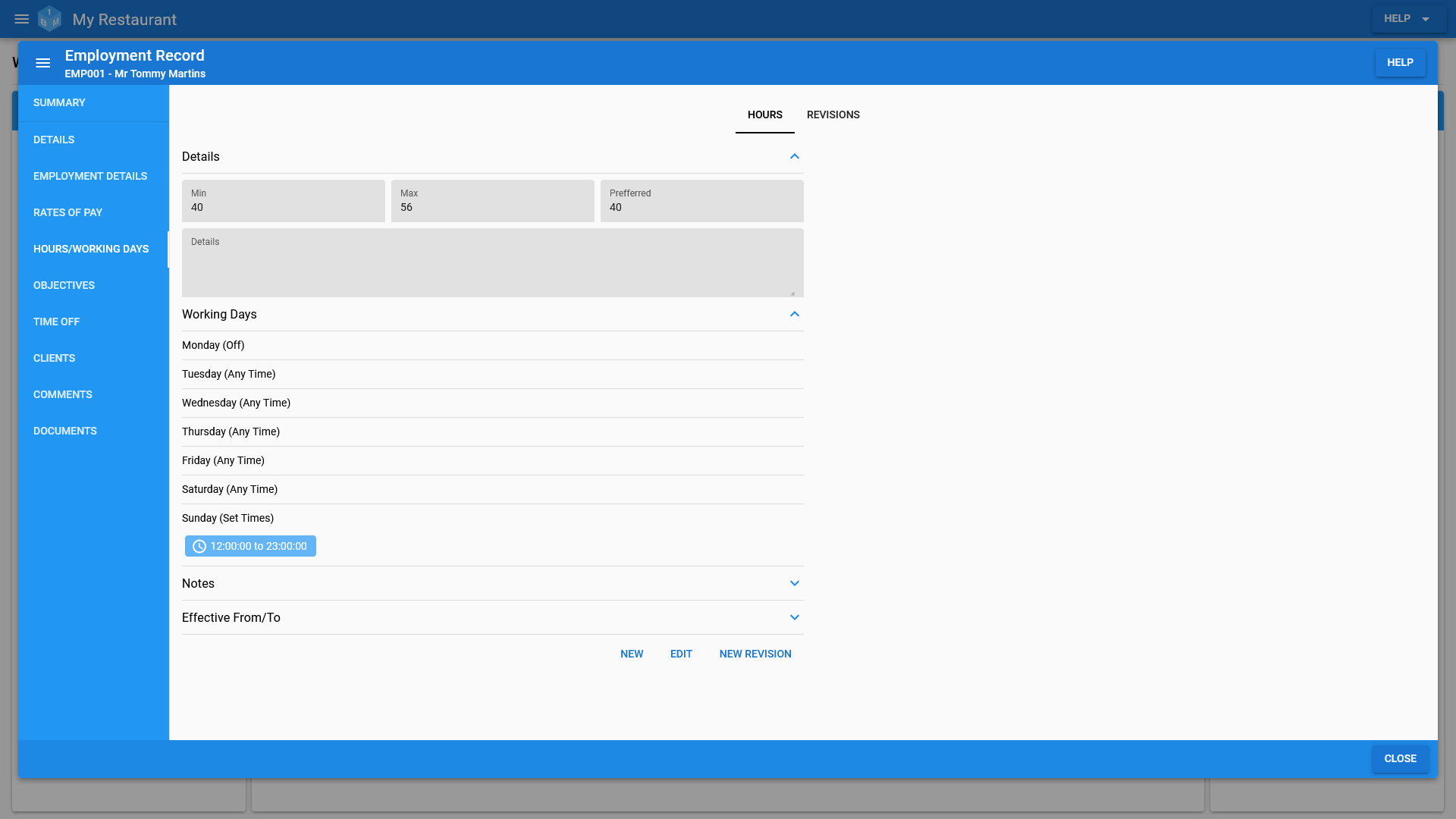Image resolution: width=1456 pixels, height=819 pixels.
Task: Click the EDIT button at bottom
Action: click(x=681, y=653)
